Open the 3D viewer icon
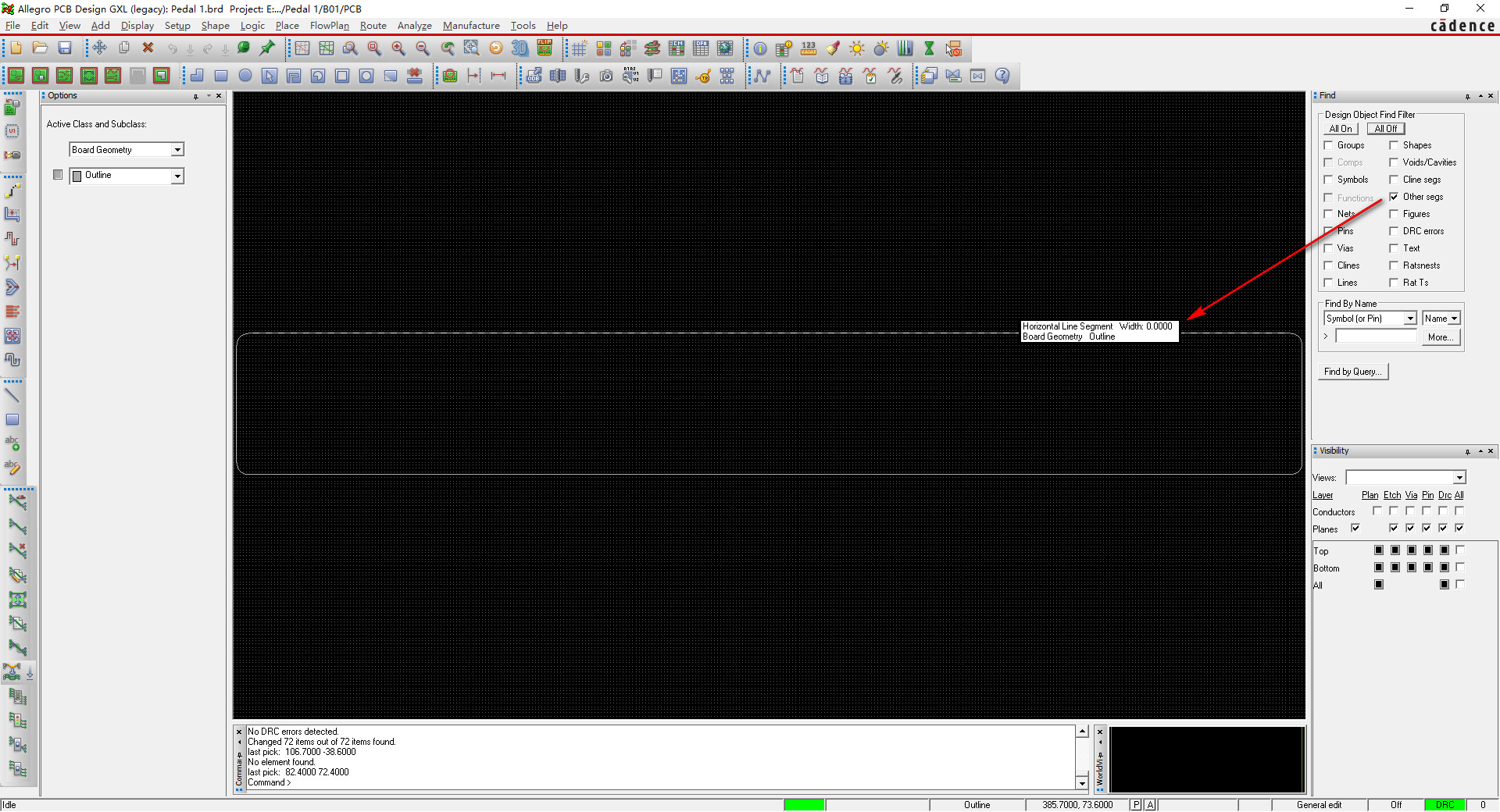 [520, 48]
